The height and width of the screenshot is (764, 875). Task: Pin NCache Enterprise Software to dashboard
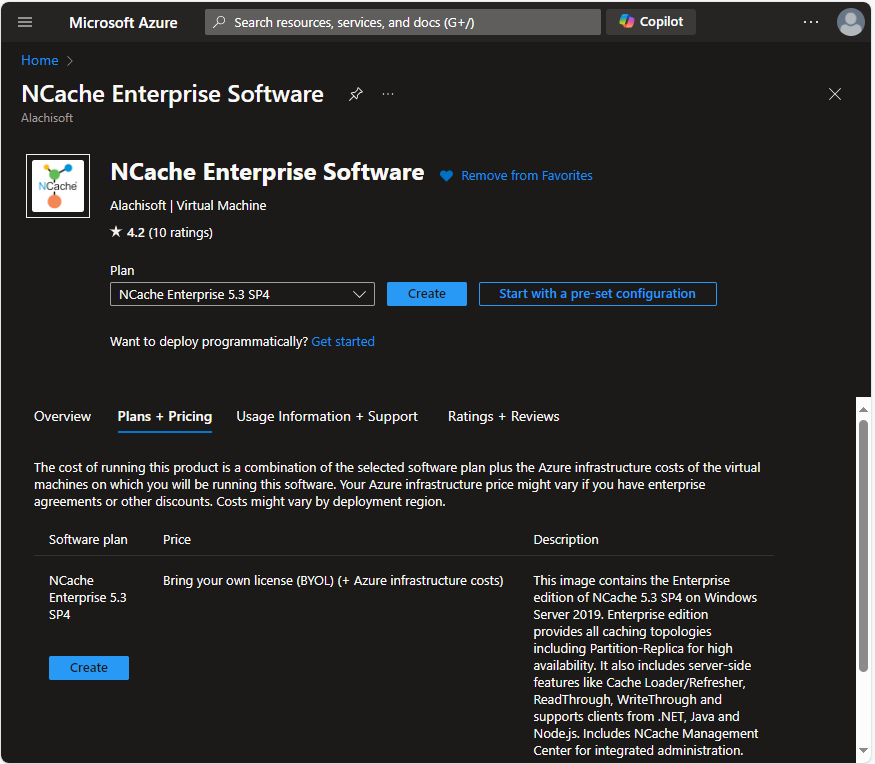coord(355,94)
